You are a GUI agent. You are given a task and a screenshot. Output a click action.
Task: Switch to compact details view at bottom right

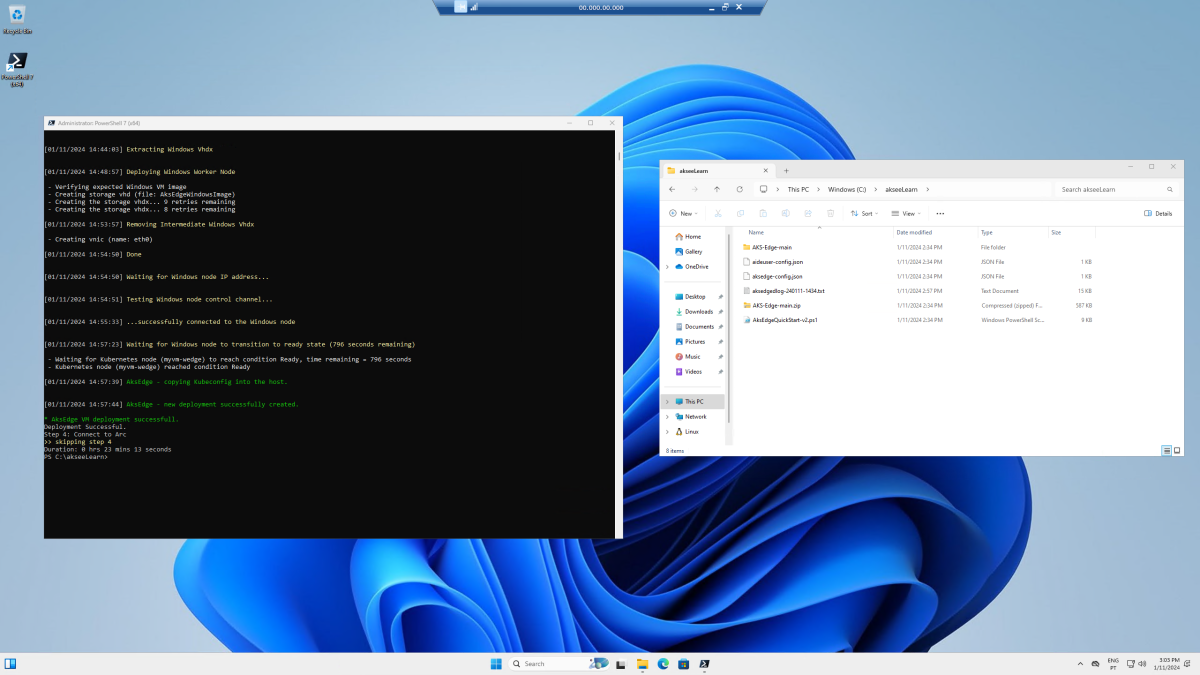pyautogui.click(x=1165, y=450)
